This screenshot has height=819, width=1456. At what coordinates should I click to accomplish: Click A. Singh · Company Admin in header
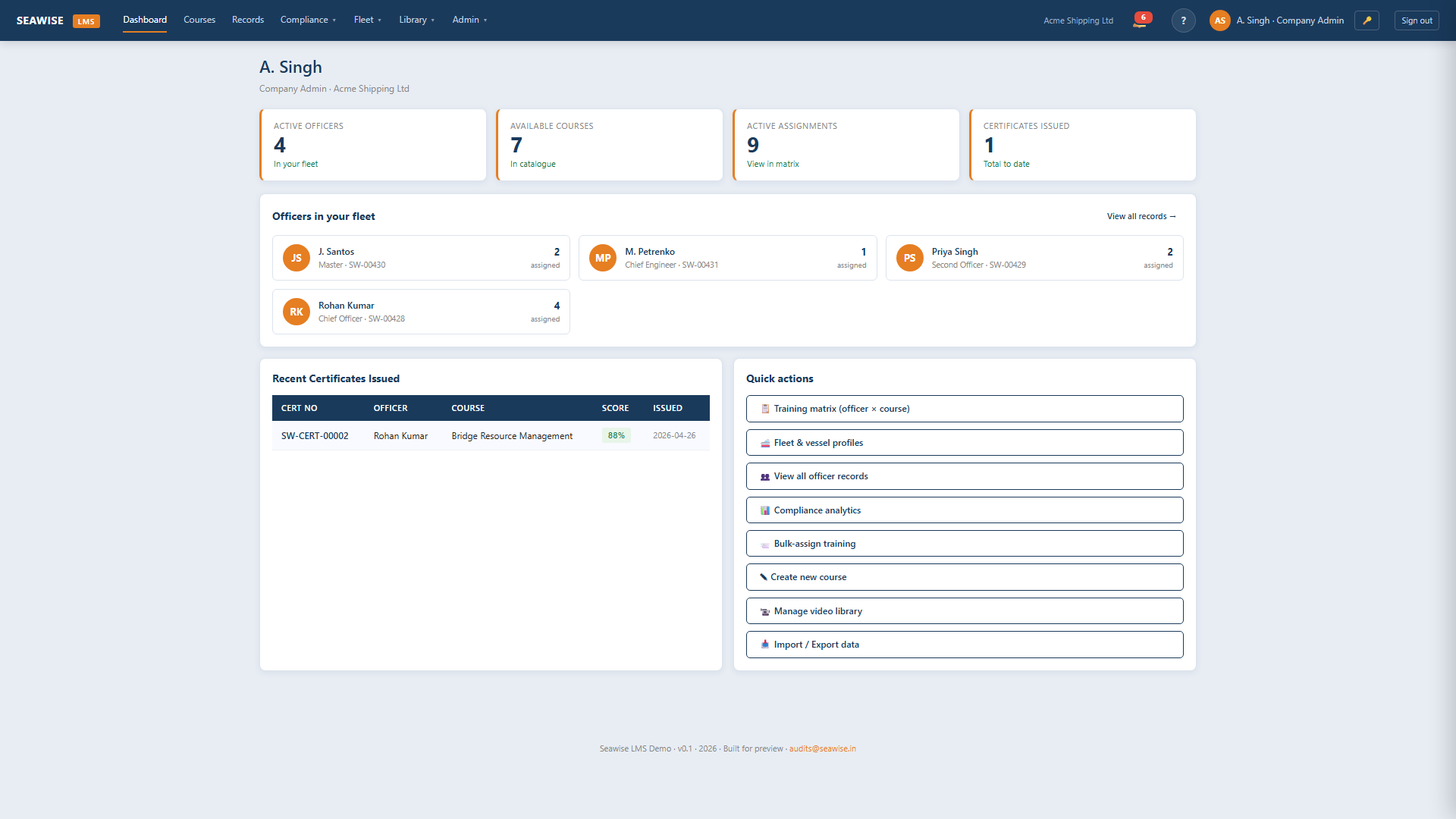1290,20
